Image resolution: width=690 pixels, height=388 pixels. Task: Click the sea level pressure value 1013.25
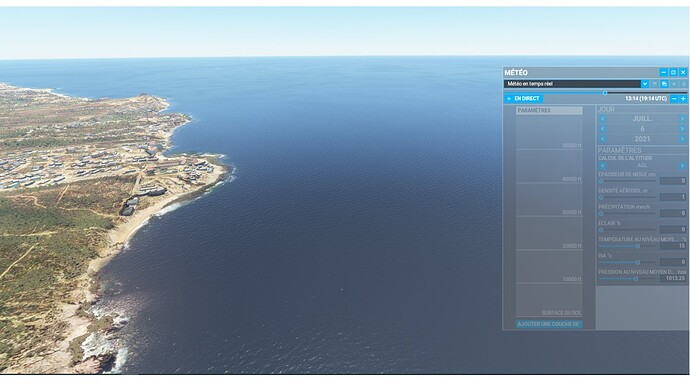coord(673,278)
